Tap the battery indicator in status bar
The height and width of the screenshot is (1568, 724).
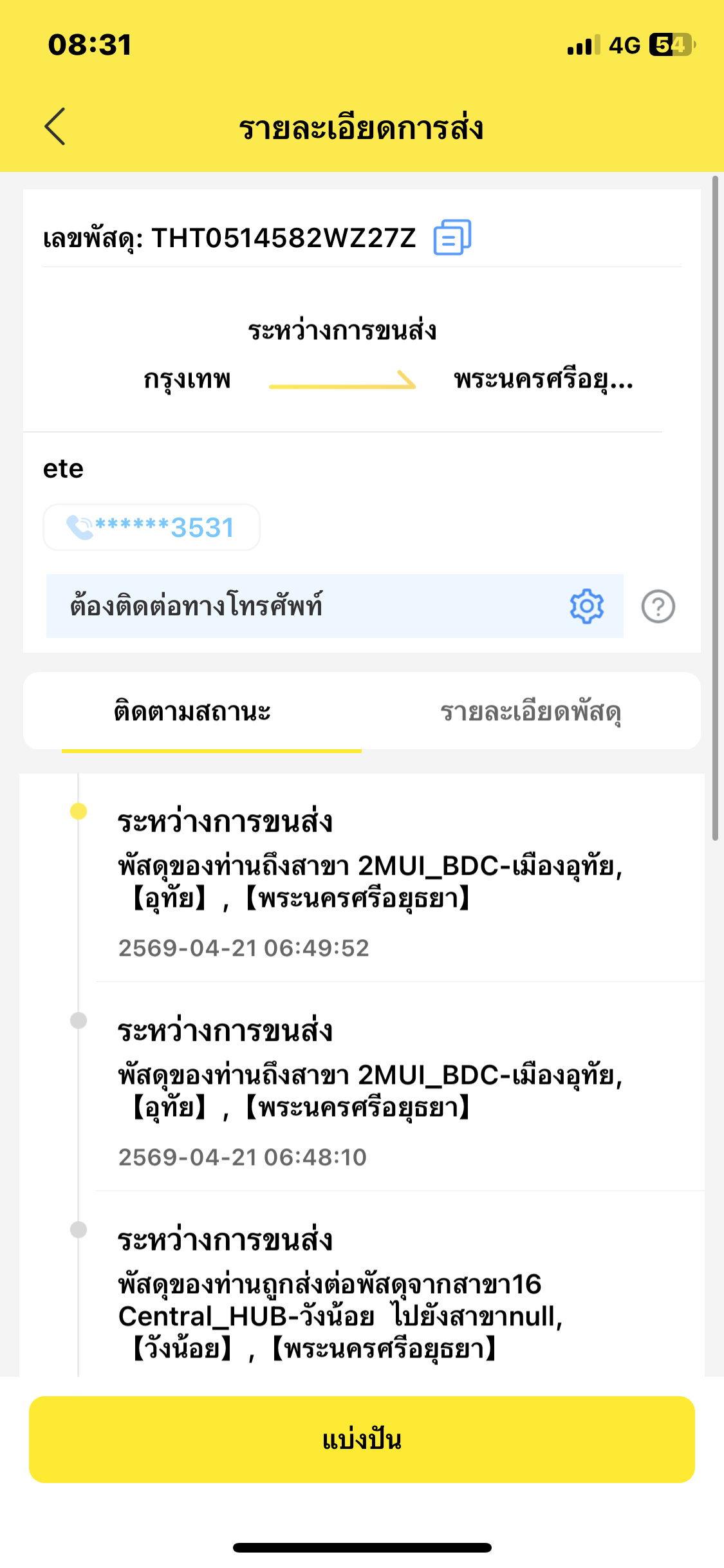(x=673, y=45)
